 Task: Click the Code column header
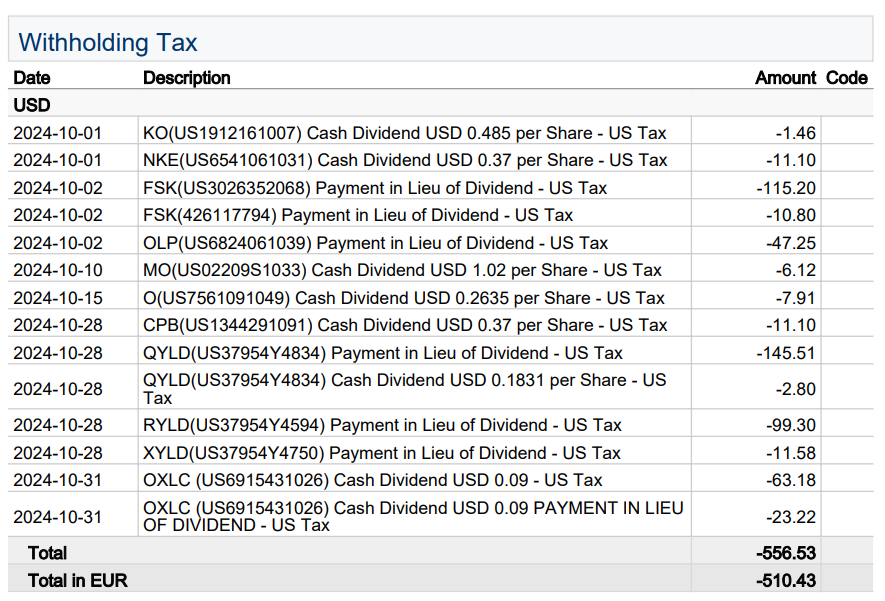click(x=846, y=78)
